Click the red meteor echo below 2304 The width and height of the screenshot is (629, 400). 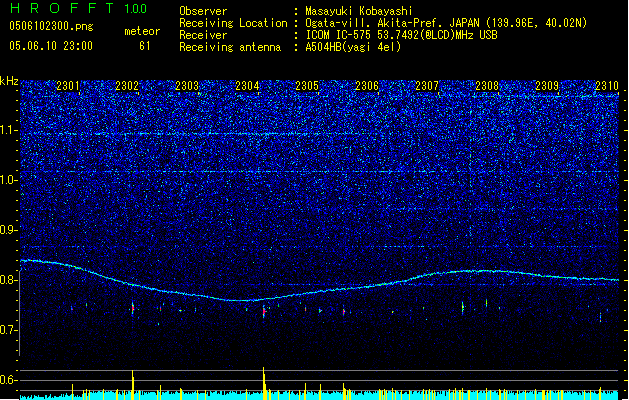coord(264,311)
